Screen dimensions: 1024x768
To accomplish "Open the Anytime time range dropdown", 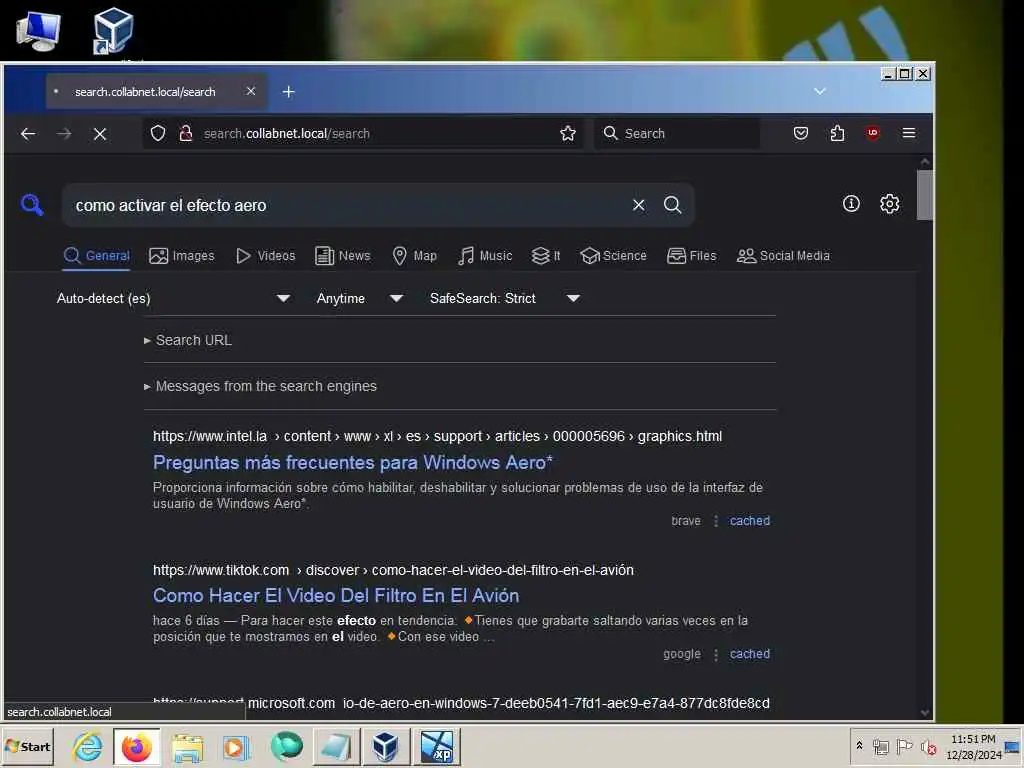I will (x=359, y=298).
